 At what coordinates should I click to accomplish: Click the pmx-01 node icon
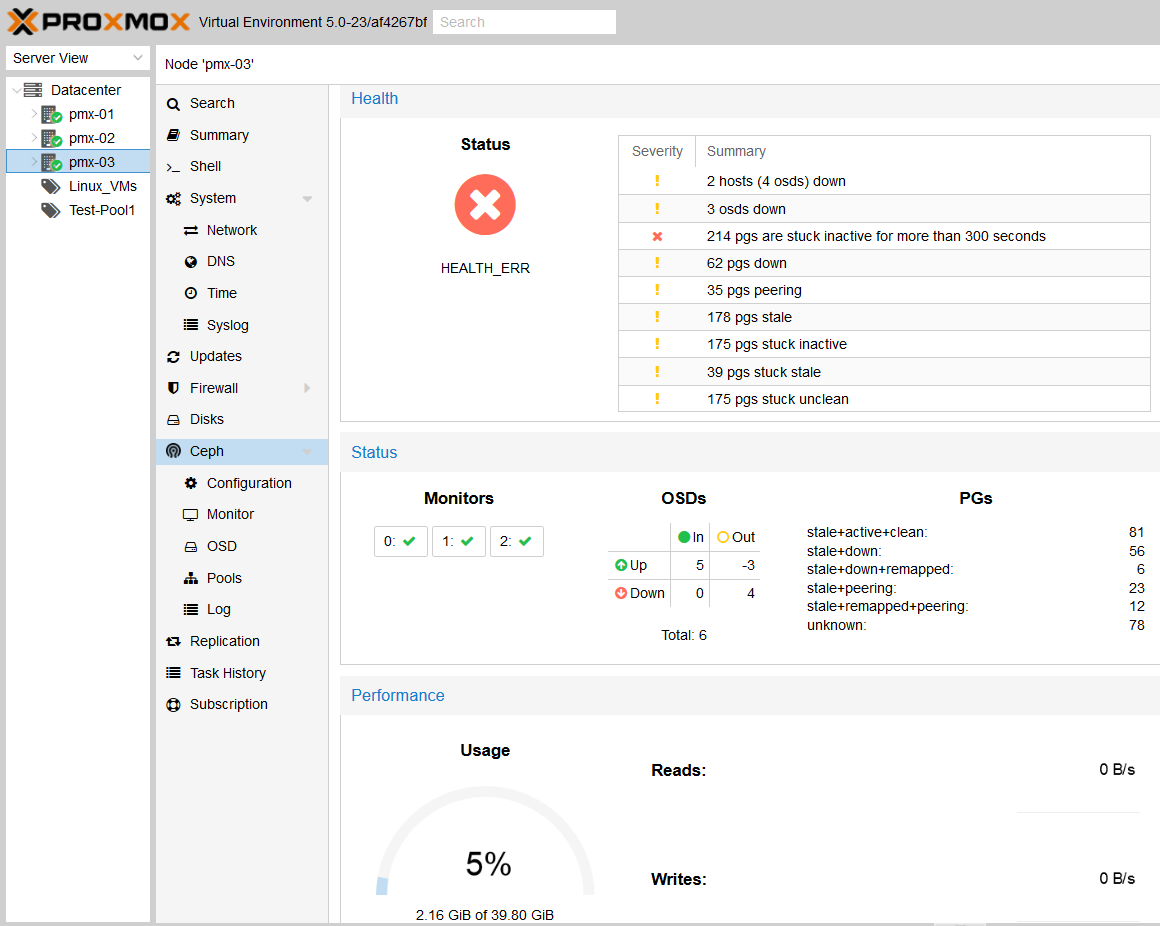pyautogui.click(x=51, y=115)
